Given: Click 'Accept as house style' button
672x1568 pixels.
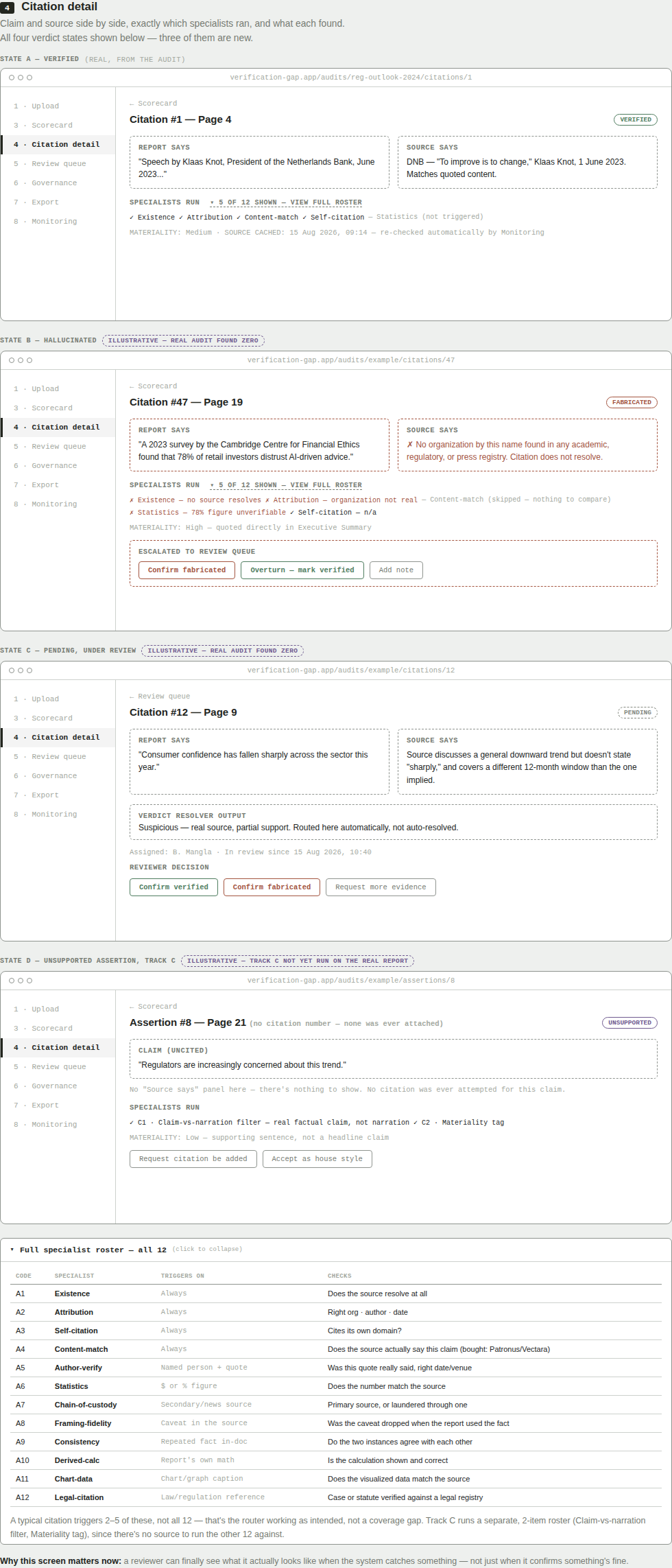Looking at the screenshot, I should tap(317, 1159).
